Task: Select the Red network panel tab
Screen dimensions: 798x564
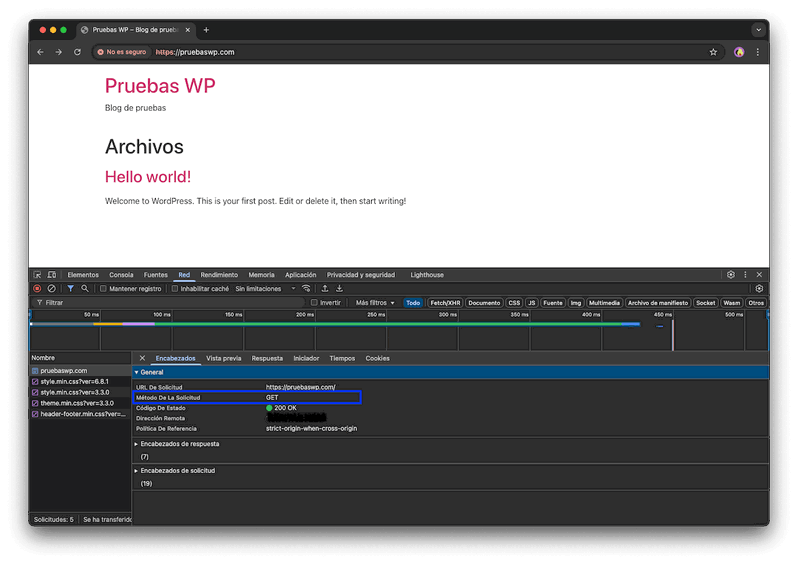Action: click(184, 275)
